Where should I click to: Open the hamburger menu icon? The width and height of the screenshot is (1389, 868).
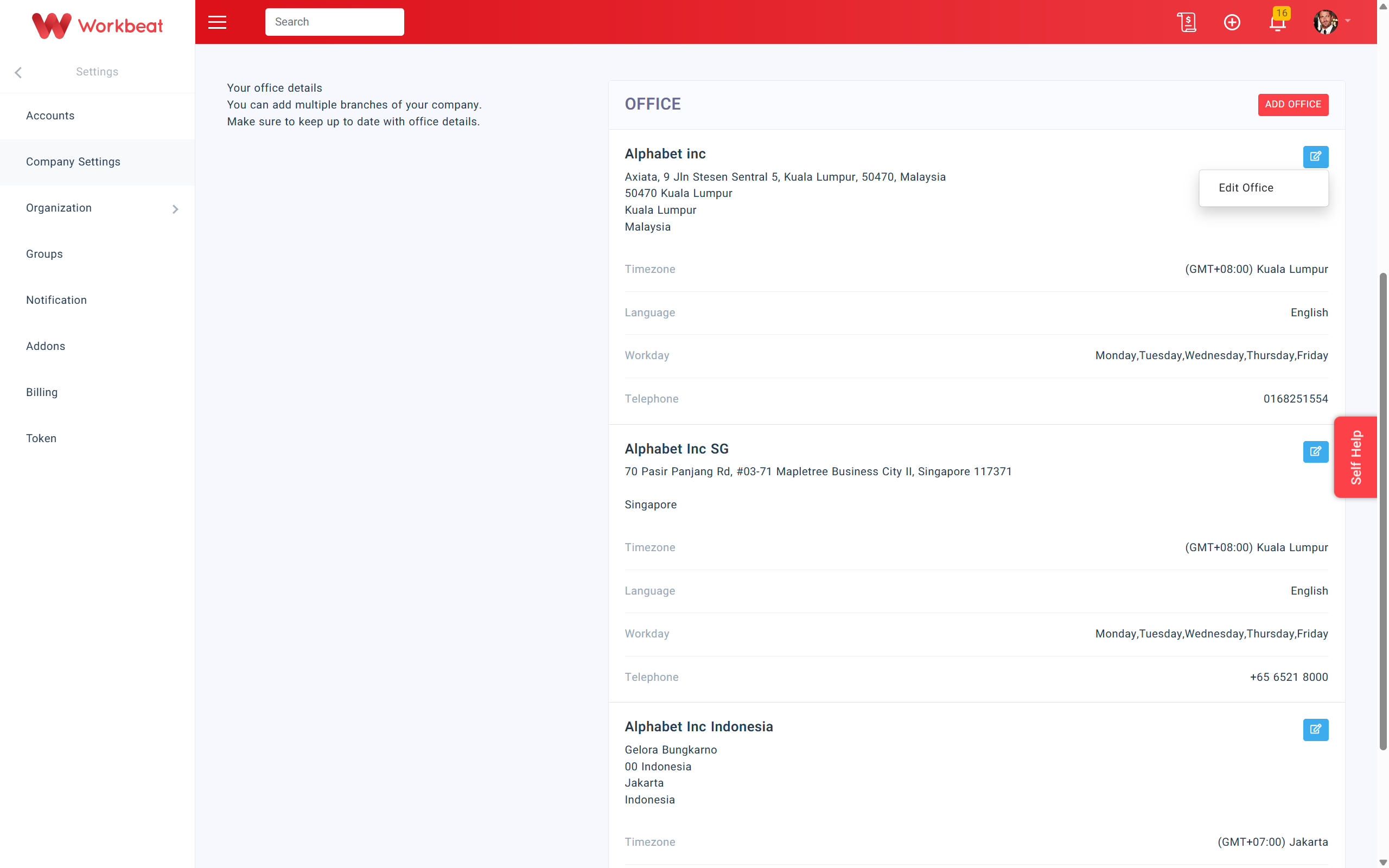[x=217, y=22]
